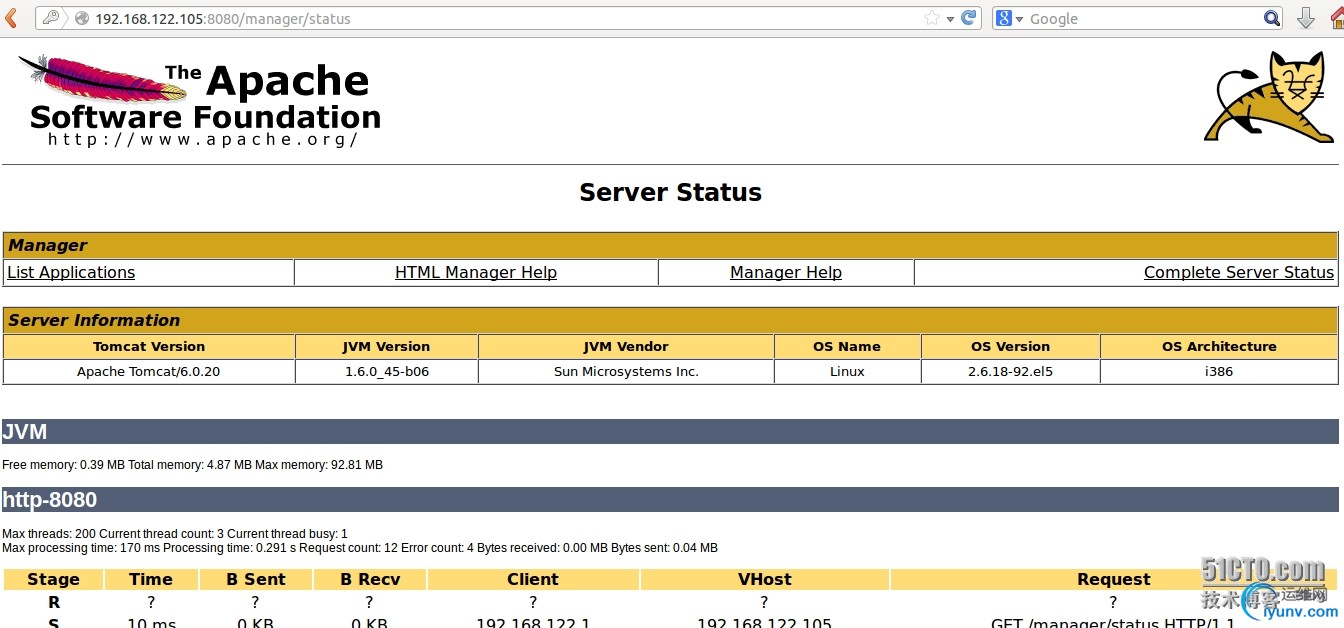Viewport: 1344px width, 628px height.
Task: Click the Linux cell
Action: pyautogui.click(x=847, y=371)
